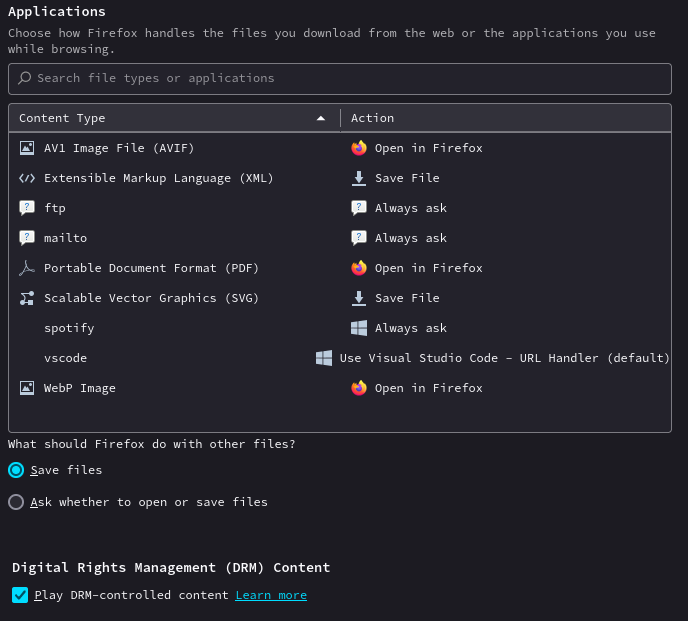Click the WebP Image type icon
This screenshot has height=621, width=688.
pos(27,388)
